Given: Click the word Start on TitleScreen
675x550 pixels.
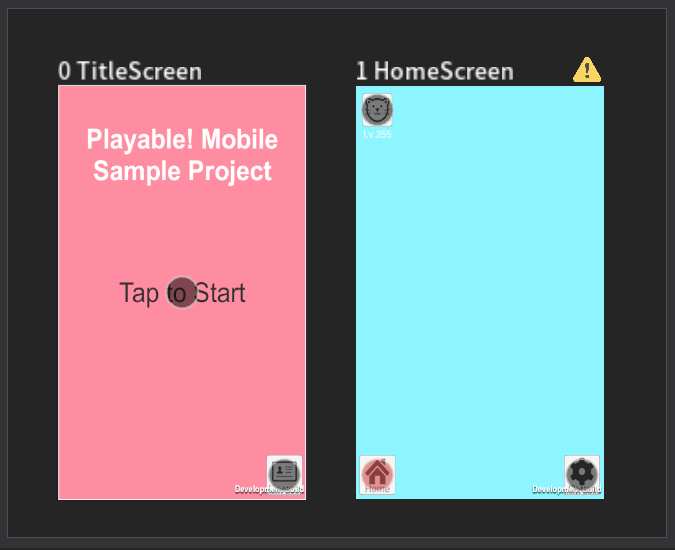Looking at the screenshot, I should tap(220, 293).
